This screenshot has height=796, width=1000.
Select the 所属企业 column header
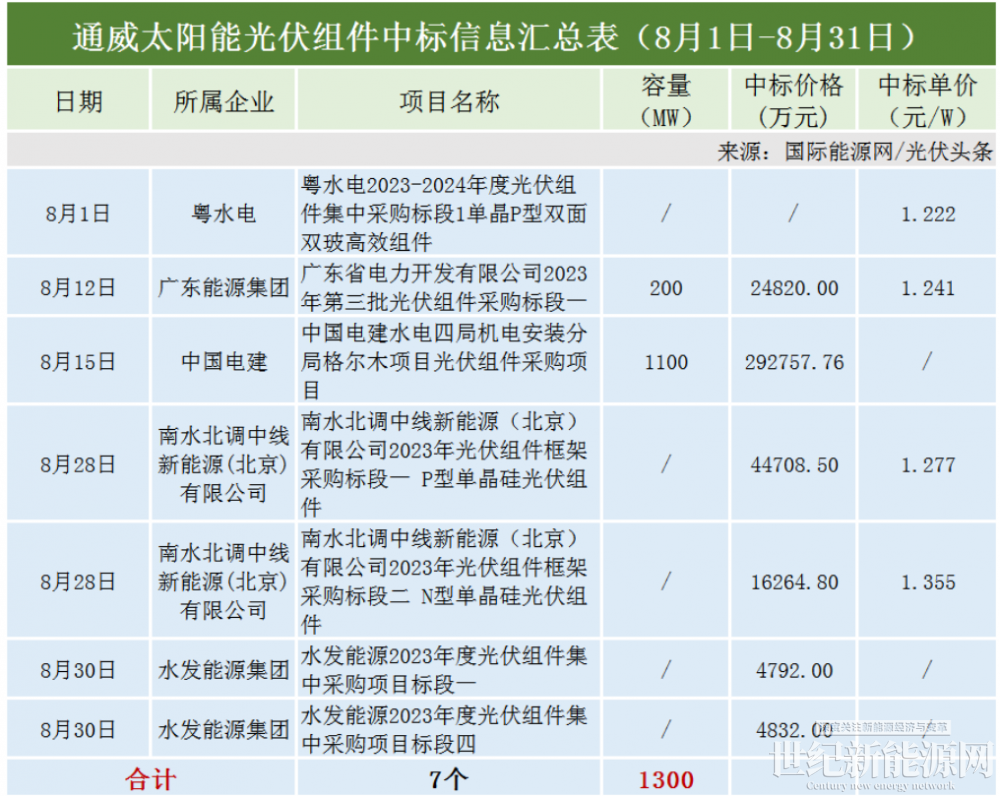click(223, 101)
